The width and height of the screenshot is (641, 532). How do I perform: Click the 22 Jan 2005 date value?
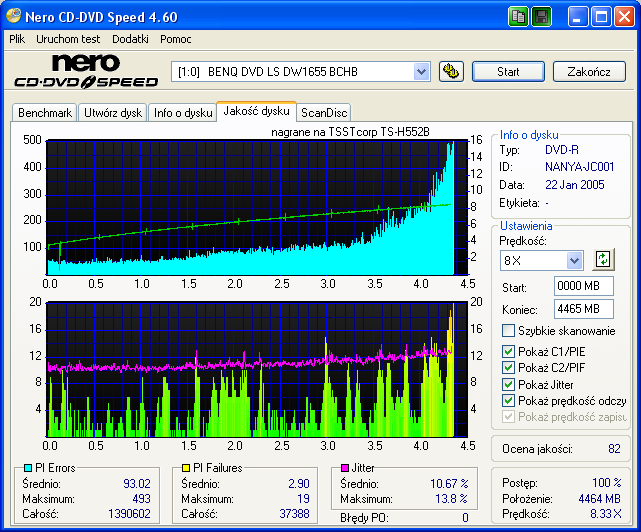tap(574, 185)
